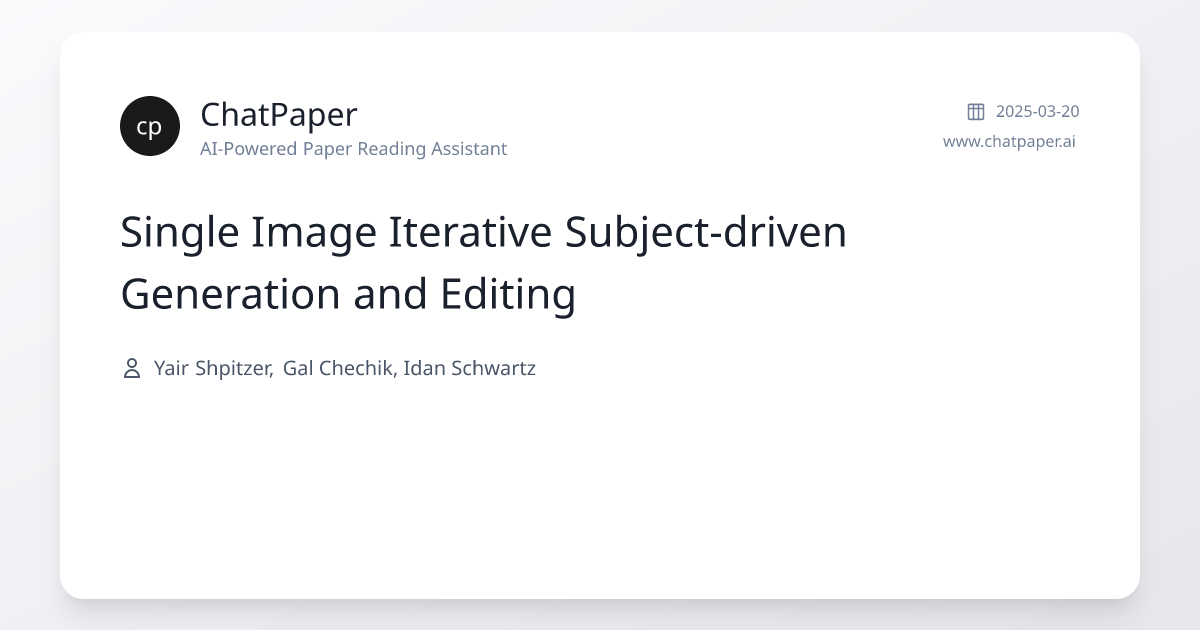The width and height of the screenshot is (1200, 630).
Task: Click the person icon before the authors
Action: point(131,368)
